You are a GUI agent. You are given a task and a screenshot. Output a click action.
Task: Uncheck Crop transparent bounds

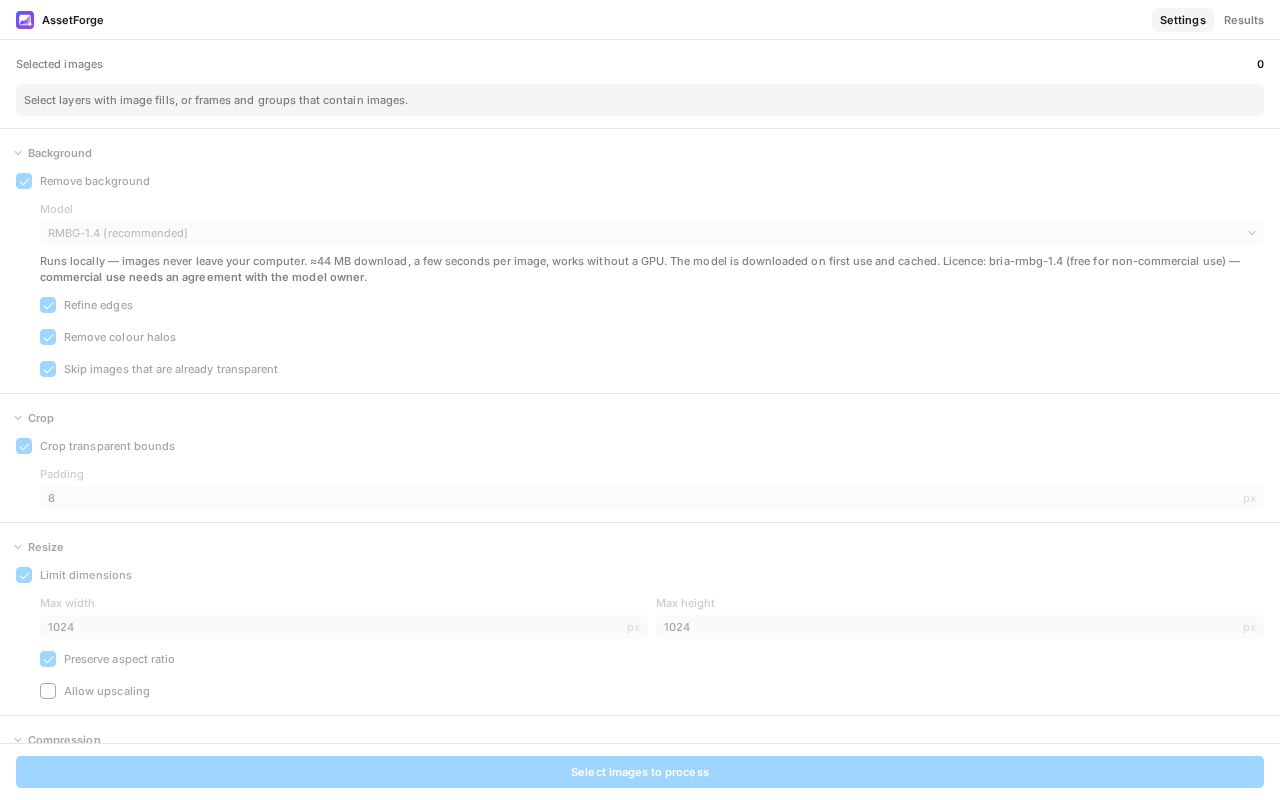tap(24, 446)
